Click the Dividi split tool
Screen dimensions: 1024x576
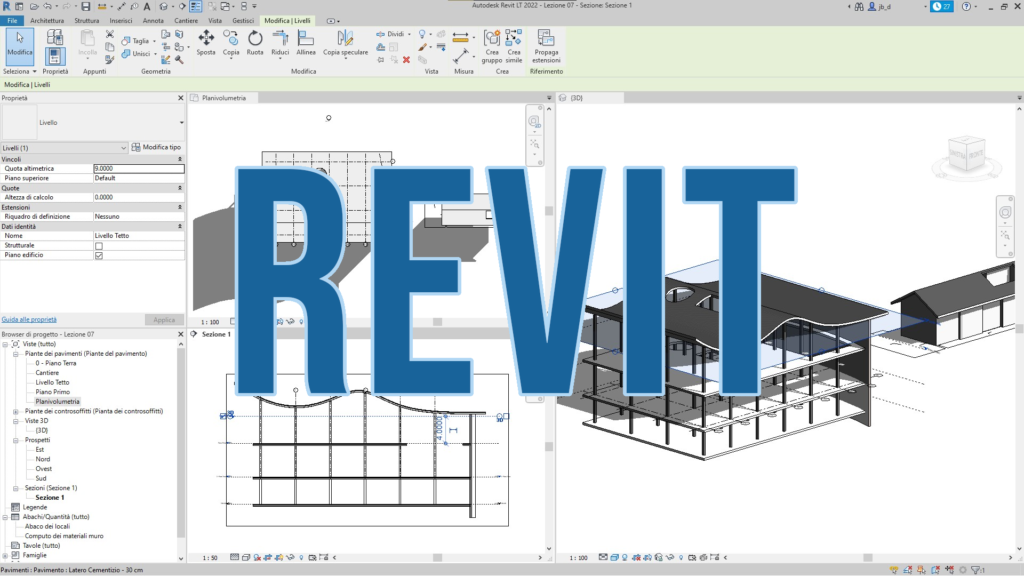tap(391, 34)
